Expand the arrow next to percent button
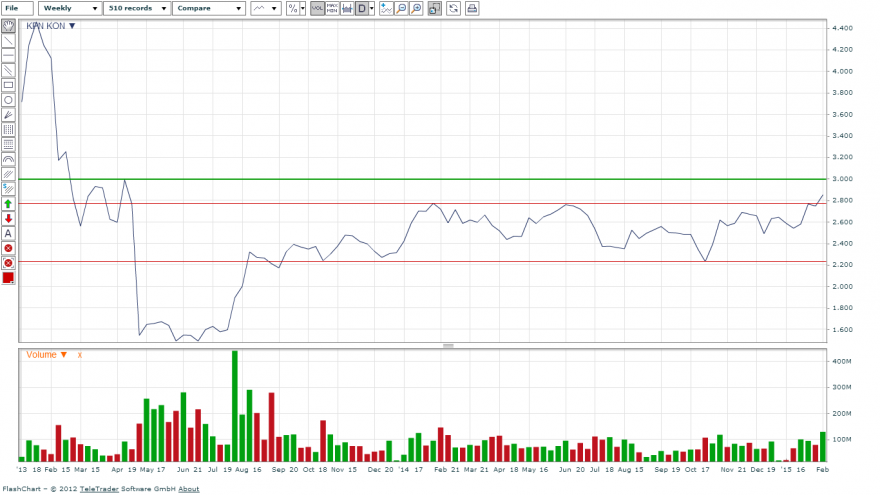Image resolution: width=880 pixels, height=495 pixels. (x=303, y=8)
